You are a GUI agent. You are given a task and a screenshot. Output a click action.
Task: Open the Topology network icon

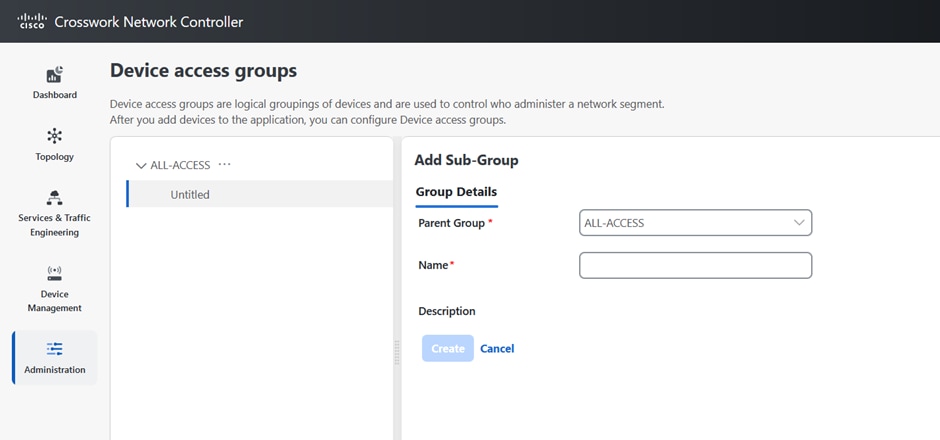[55, 136]
